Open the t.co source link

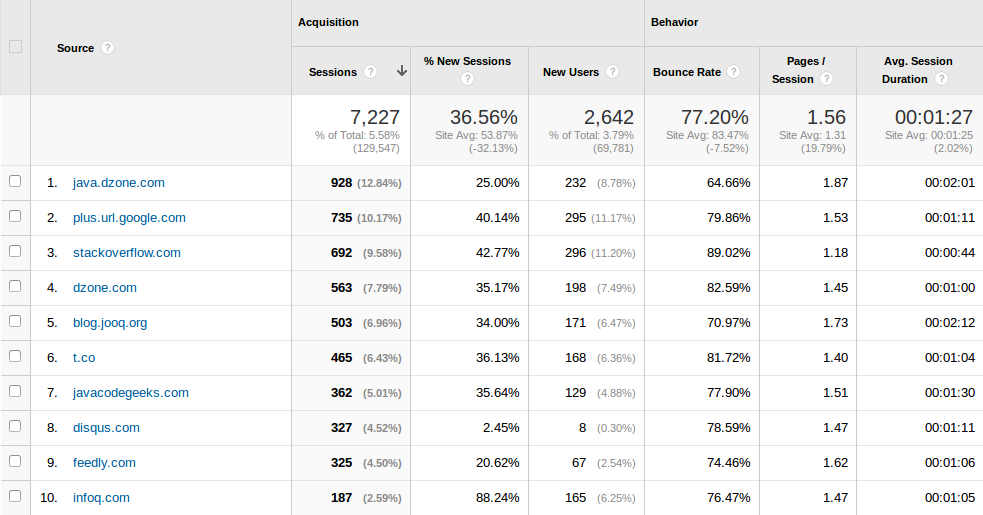coord(84,358)
